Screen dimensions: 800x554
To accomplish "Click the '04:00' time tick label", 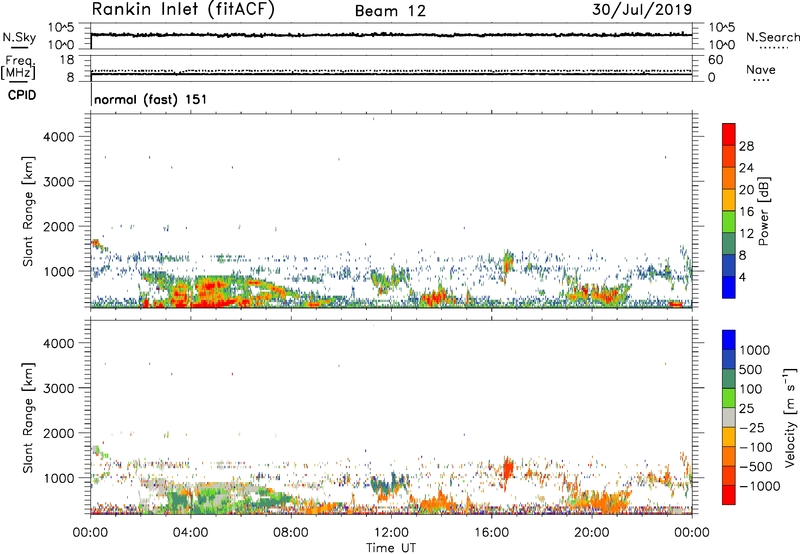I will click(x=190, y=533).
